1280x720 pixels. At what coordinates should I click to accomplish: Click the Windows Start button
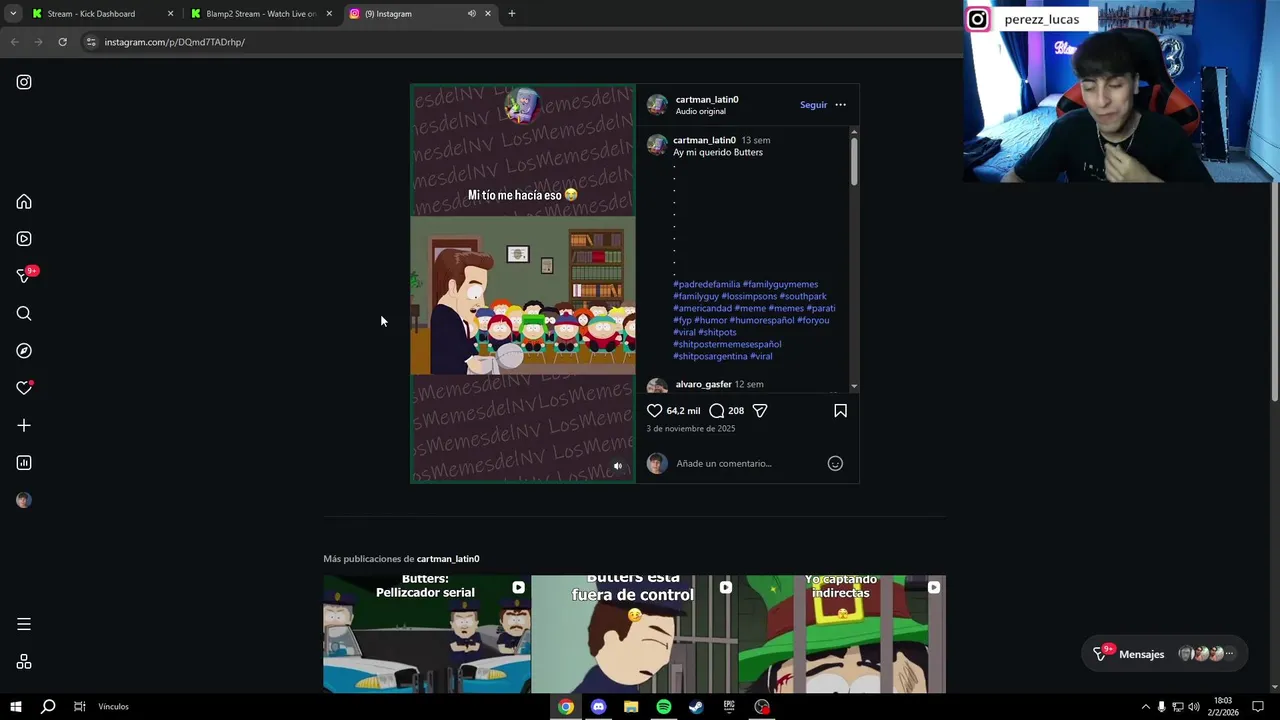click(x=16, y=707)
